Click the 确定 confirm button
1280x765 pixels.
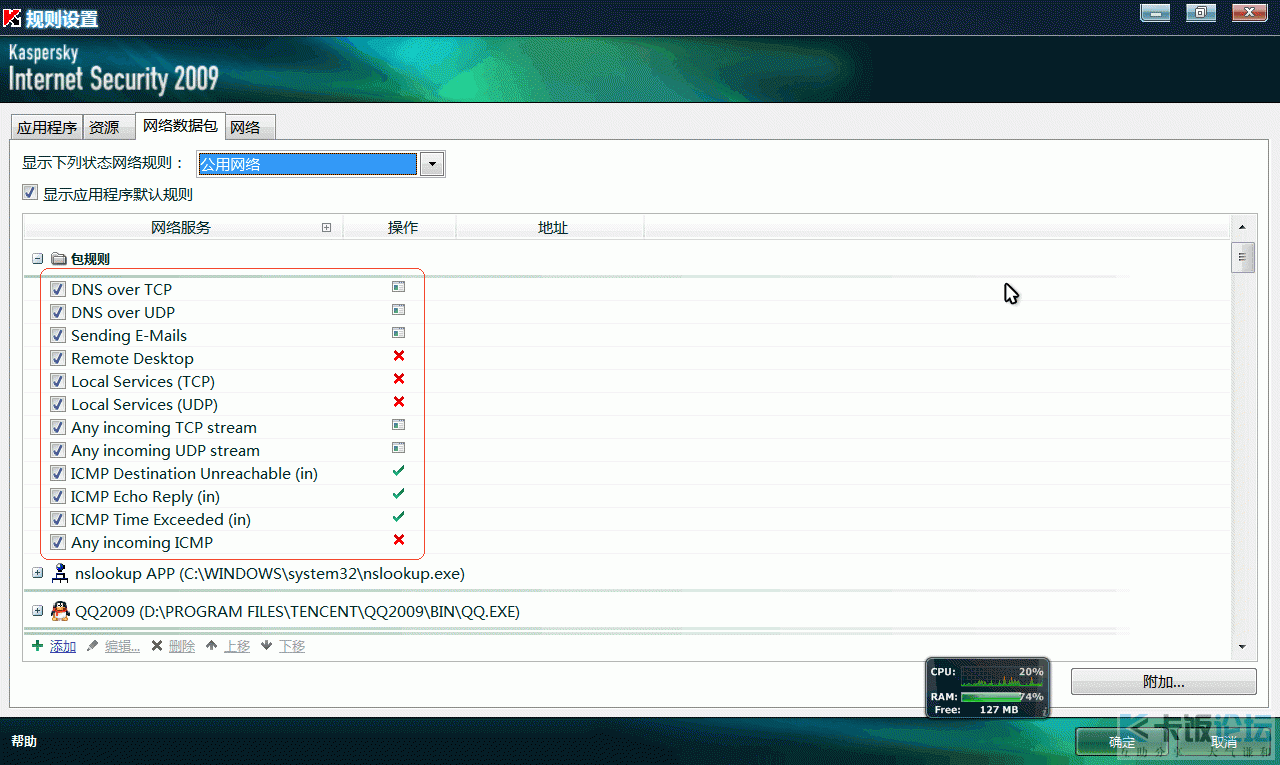pyautogui.click(x=1122, y=742)
